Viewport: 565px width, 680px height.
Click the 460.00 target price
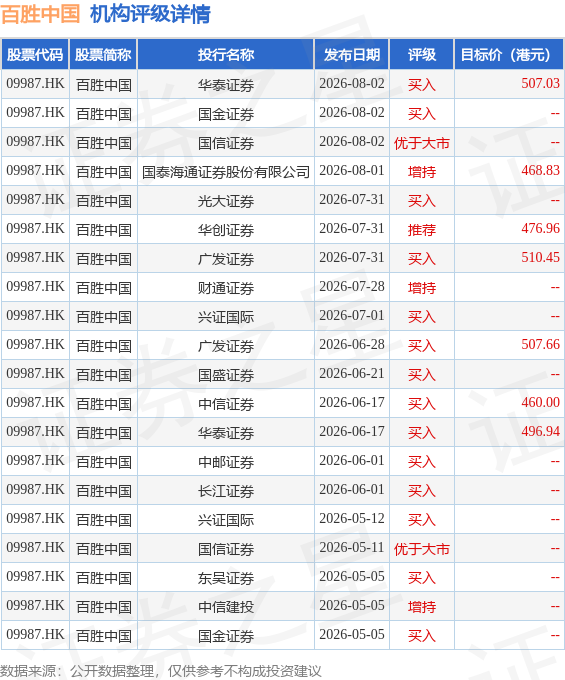[x=540, y=402]
